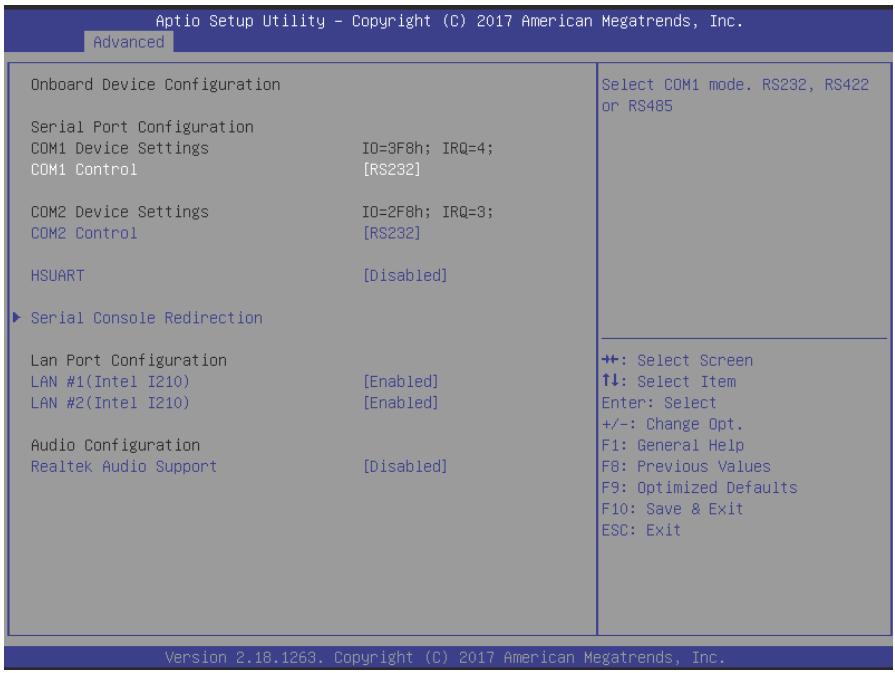This screenshot has width=895, height=673.
Task: Click the F10: Save & Exit hint
Action: pyautogui.click(x=672, y=509)
